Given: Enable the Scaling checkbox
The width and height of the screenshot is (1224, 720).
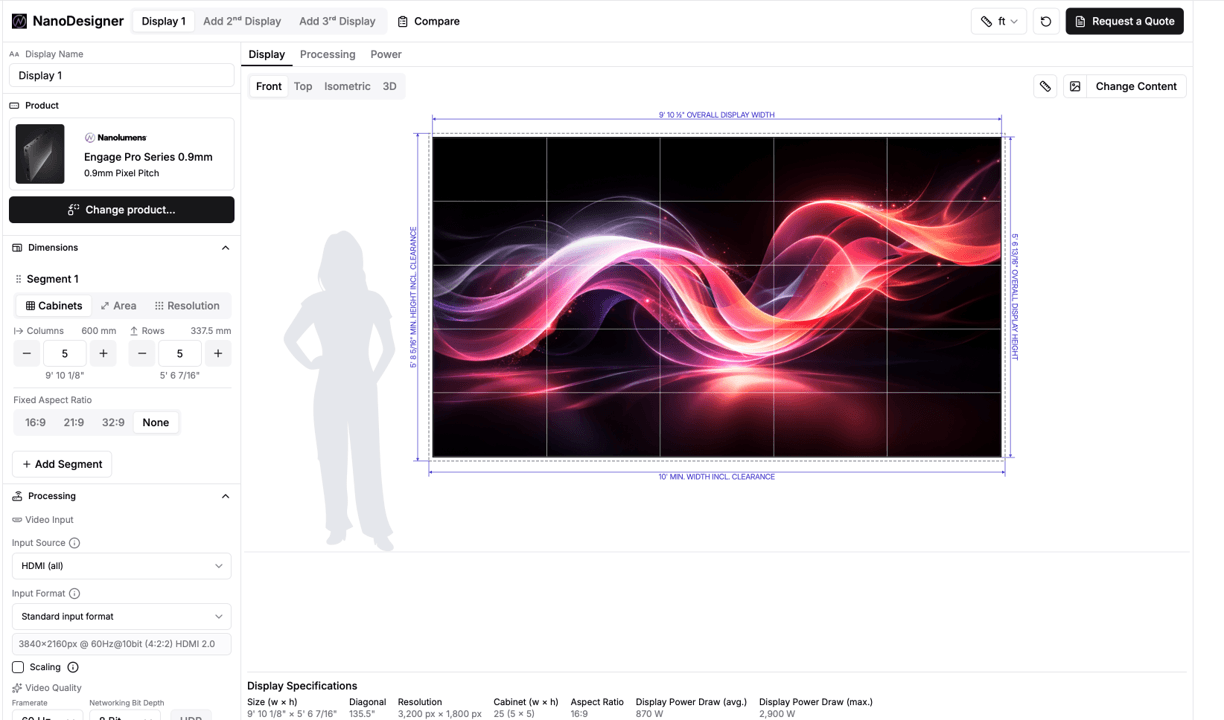Looking at the screenshot, I should (18, 667).
